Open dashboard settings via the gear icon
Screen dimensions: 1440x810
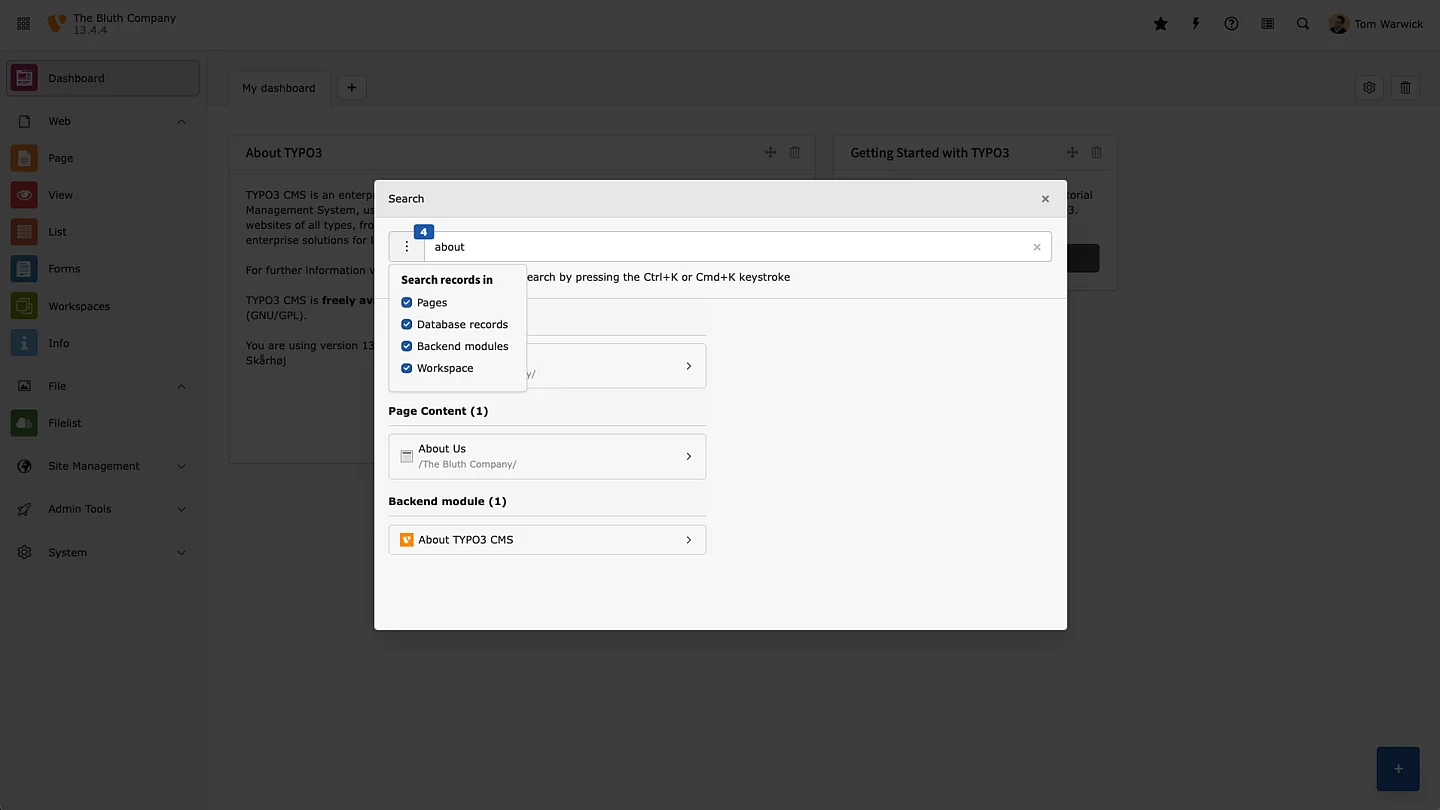pyautogui.click(x=1369, y=87)
